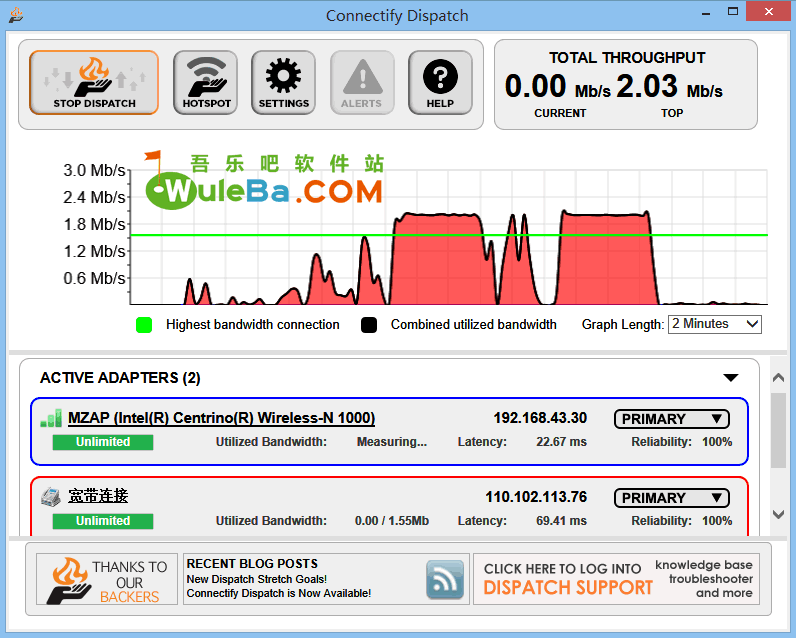Maximize the Connectify Dispatch window
The width and height of the screenshot is (796, 638).
(733, 11)
